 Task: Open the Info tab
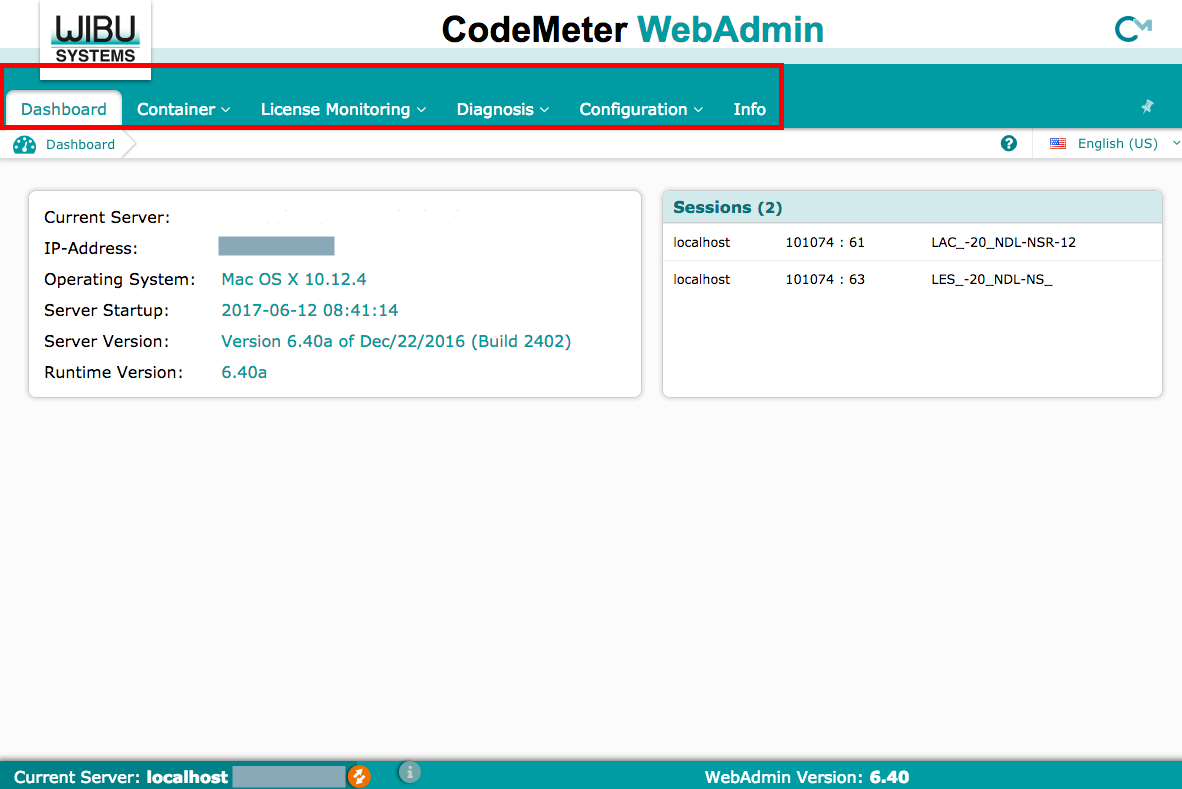(749, 109)
